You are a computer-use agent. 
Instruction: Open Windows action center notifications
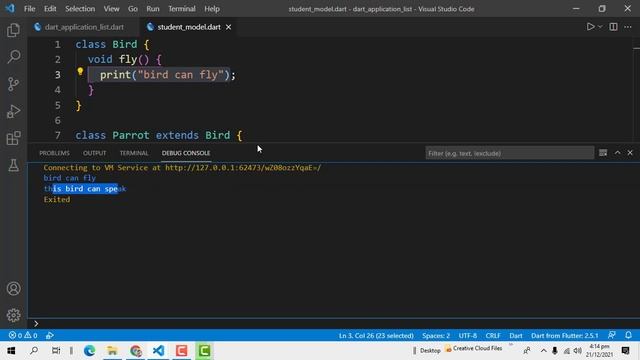[x=625, y=351]
